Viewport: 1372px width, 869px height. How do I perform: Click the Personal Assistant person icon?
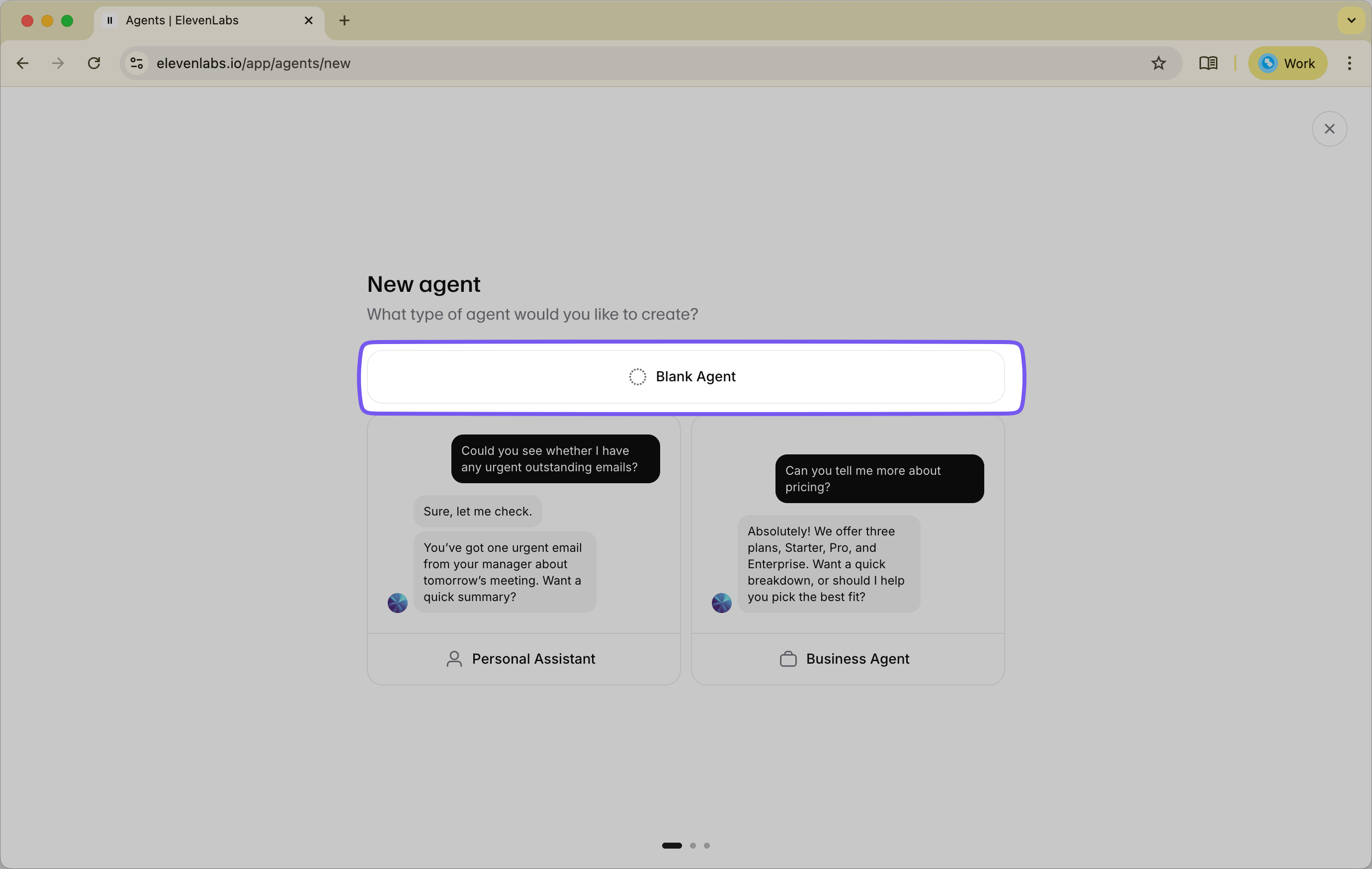pyautogui.click(x=453, y=659)
